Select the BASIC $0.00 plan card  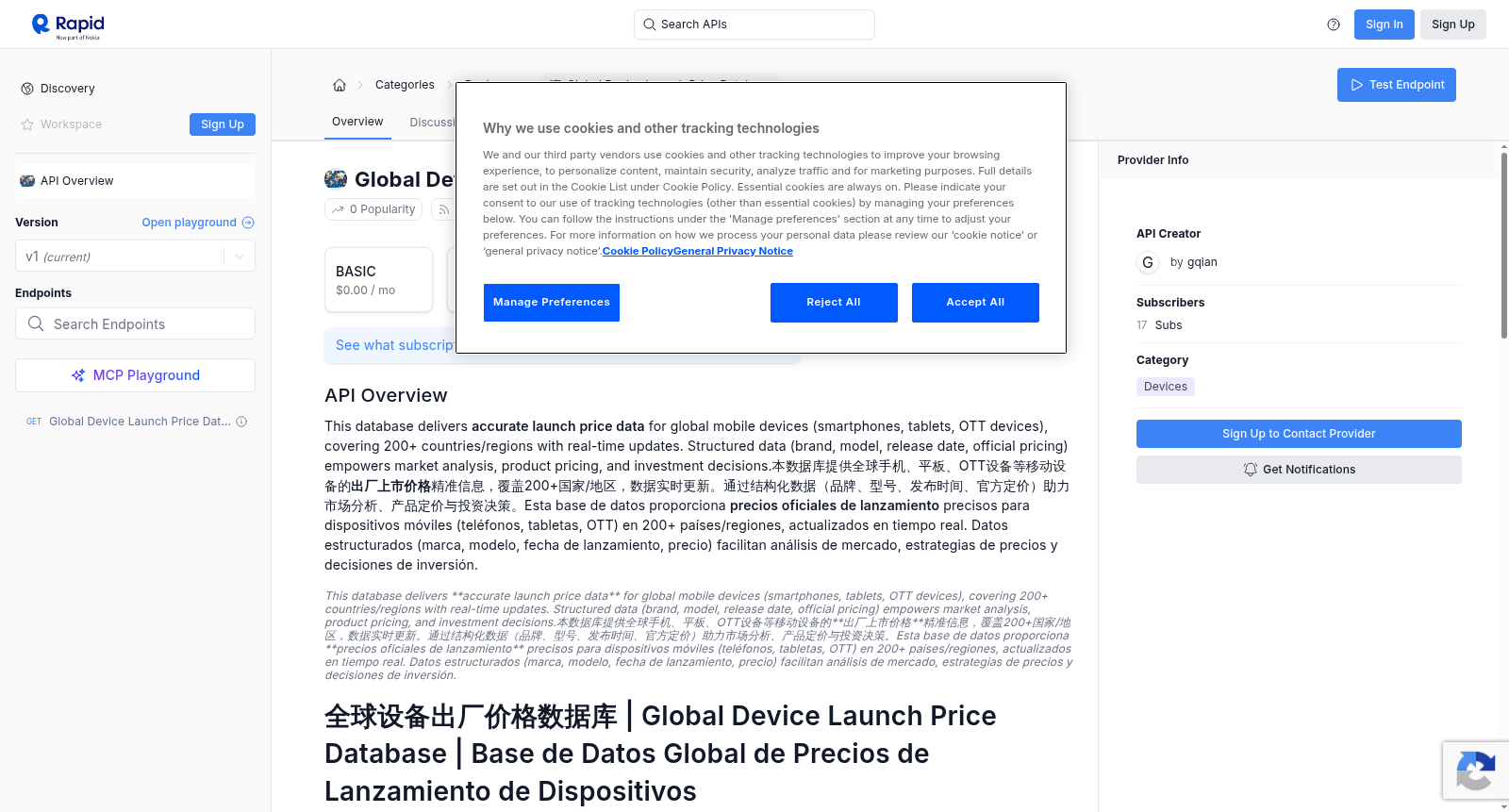(378, 280)
